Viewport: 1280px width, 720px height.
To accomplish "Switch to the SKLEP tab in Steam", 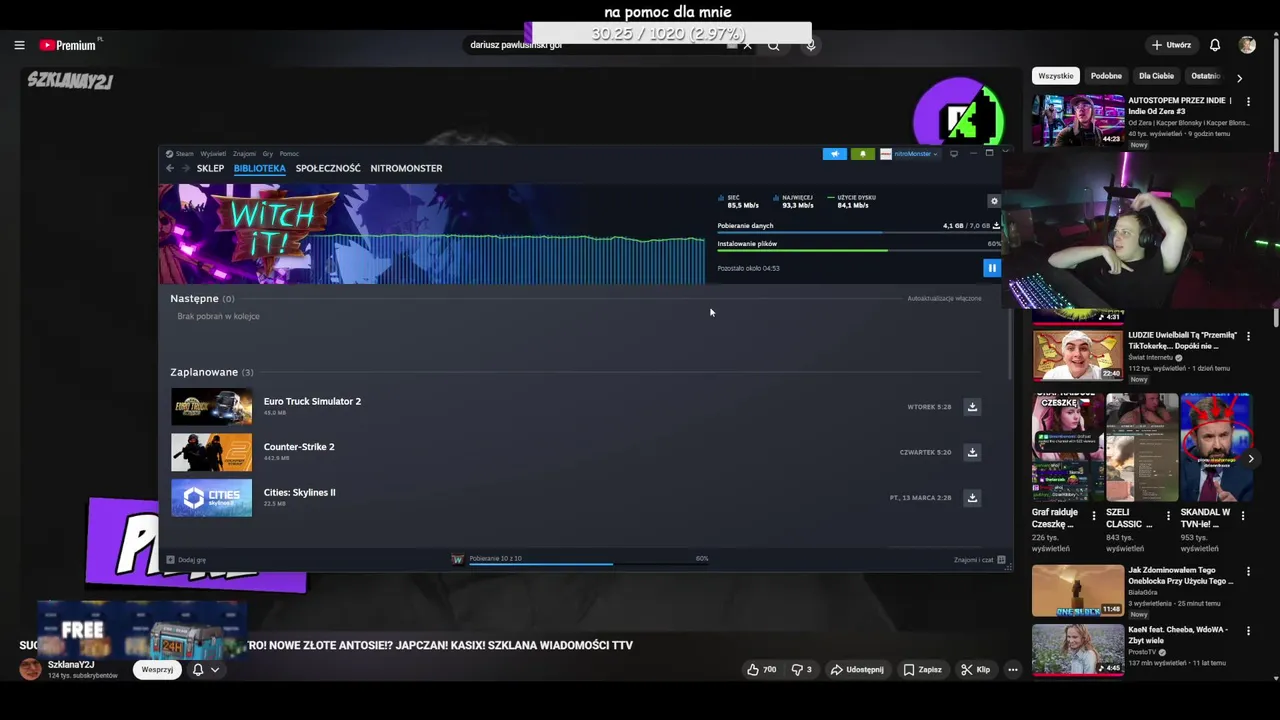I will pos(210,168).
